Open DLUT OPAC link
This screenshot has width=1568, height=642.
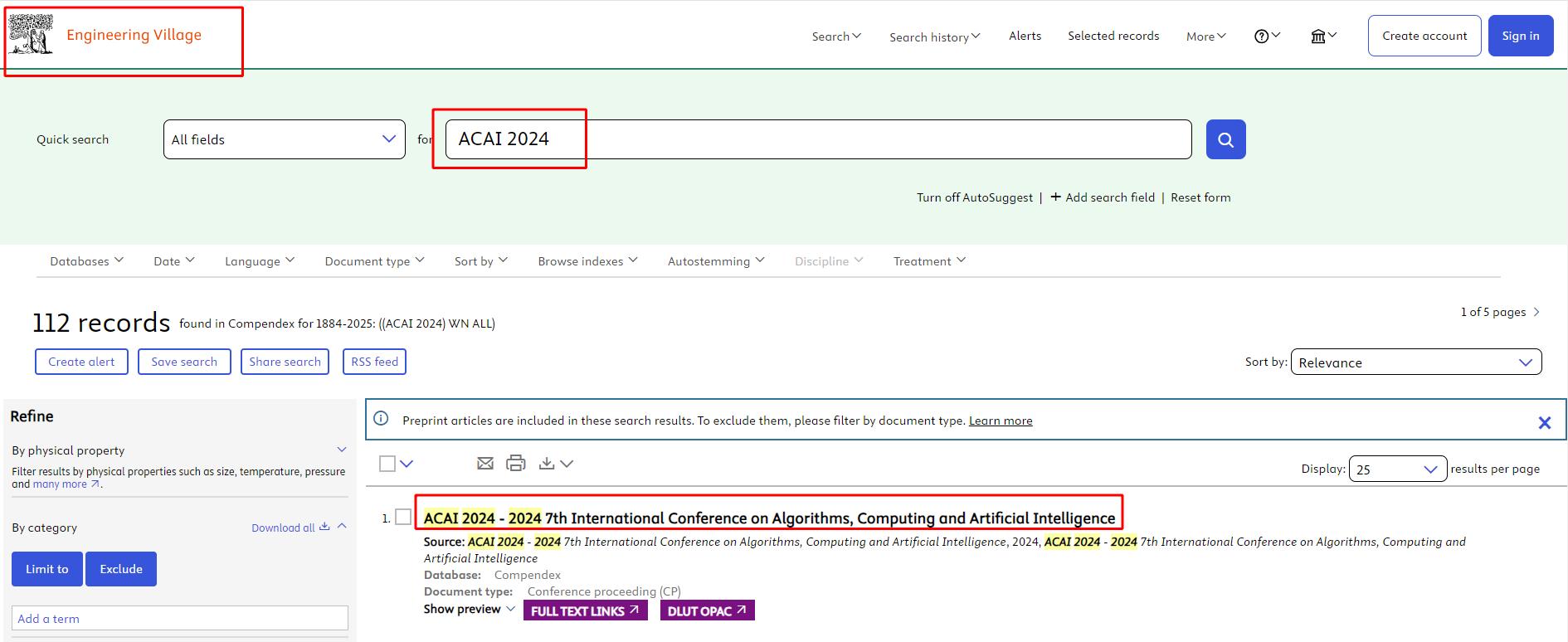(707, 610)
